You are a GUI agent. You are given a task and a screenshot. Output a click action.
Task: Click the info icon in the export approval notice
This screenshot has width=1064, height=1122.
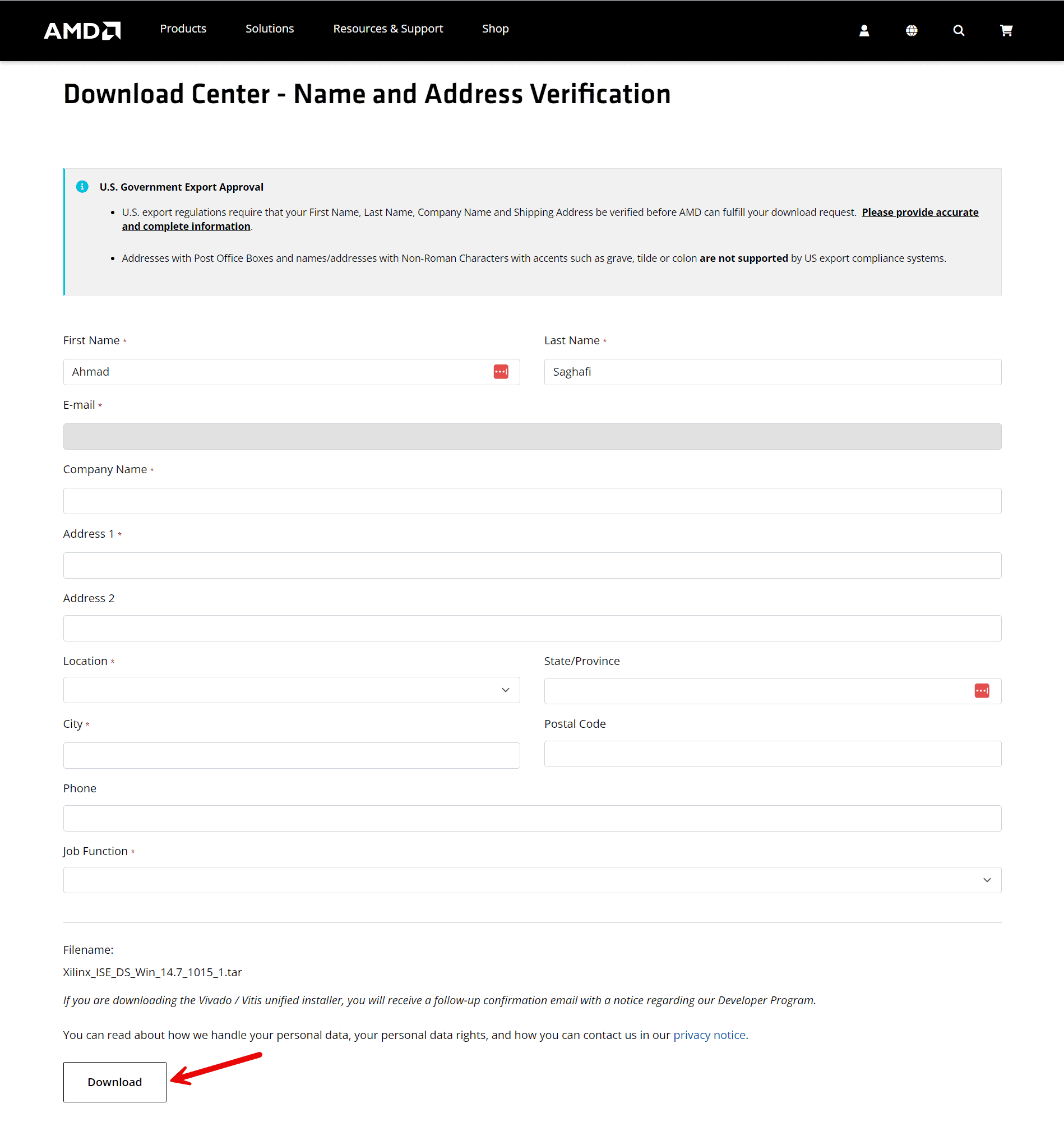click(x=82, y=187)
